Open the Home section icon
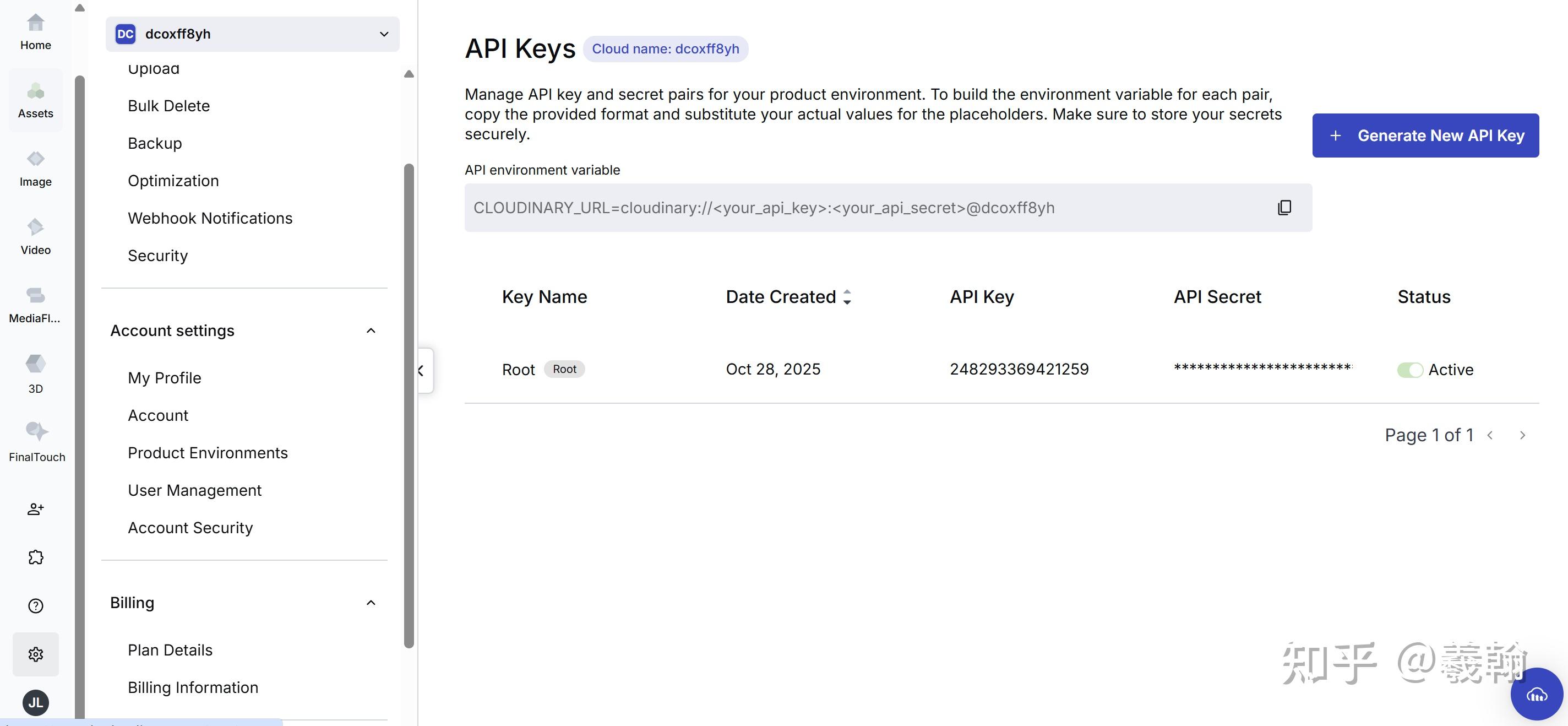 pyautogui.click(x=35, y=31)
